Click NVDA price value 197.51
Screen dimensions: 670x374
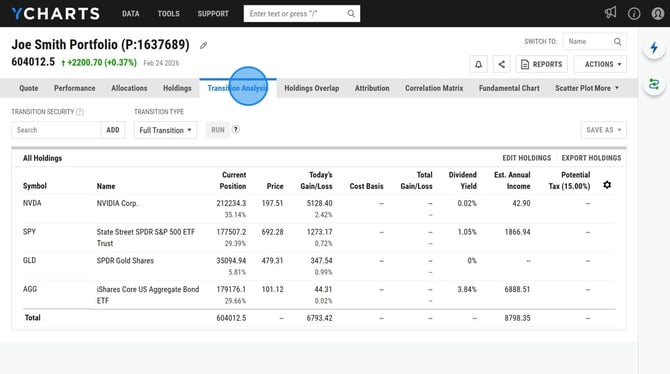point(272,203)
